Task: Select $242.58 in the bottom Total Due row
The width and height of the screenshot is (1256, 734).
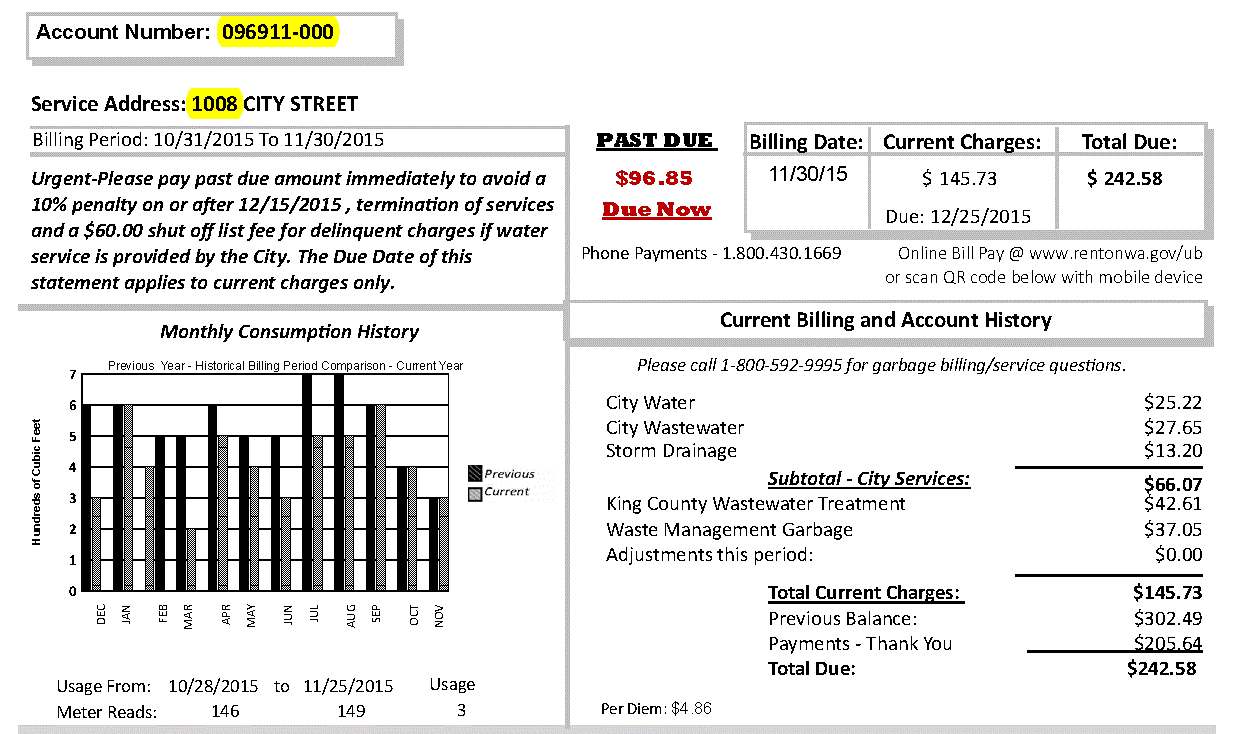Action: point(1161,668)
